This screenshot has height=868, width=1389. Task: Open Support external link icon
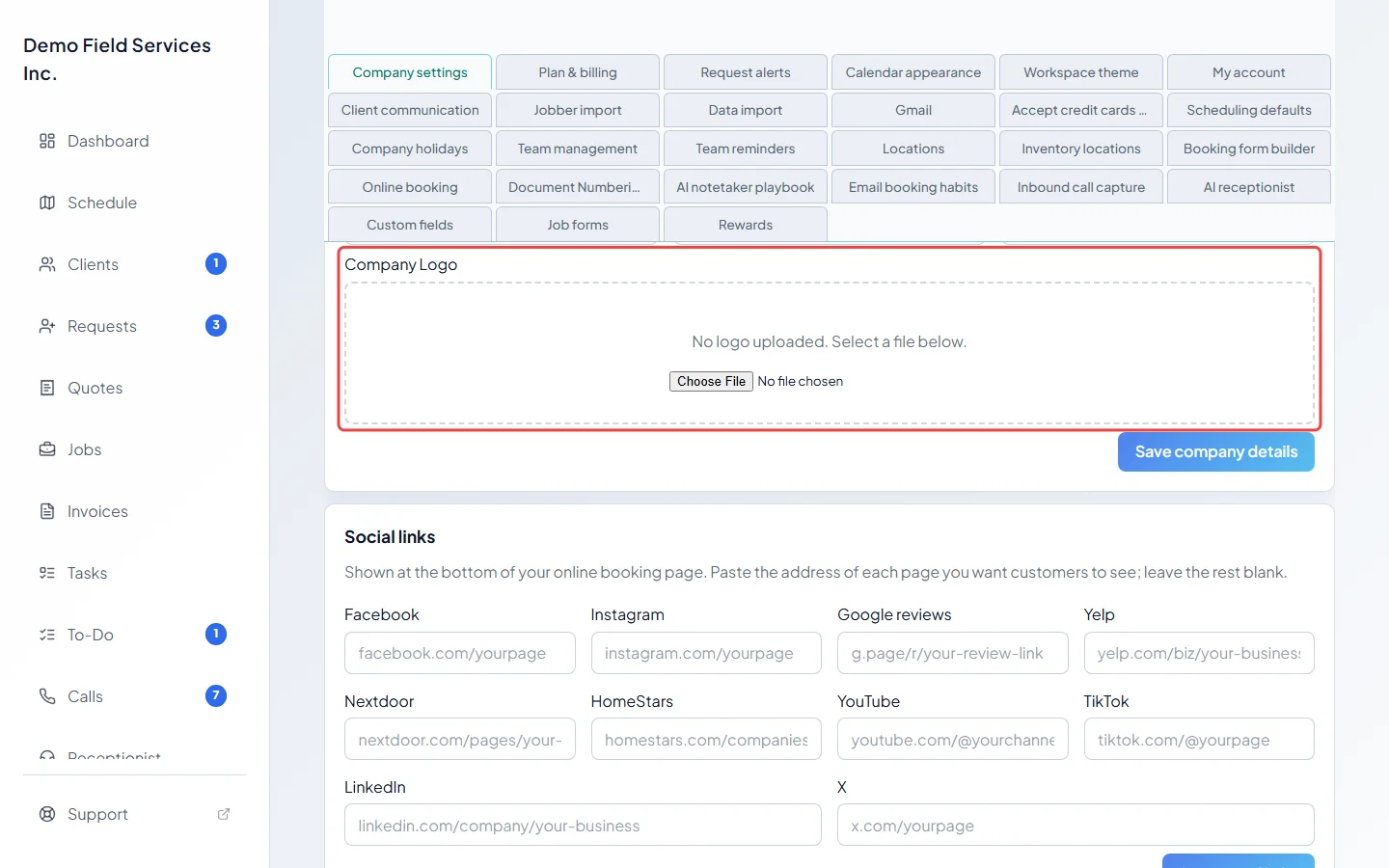coord(224,814)
